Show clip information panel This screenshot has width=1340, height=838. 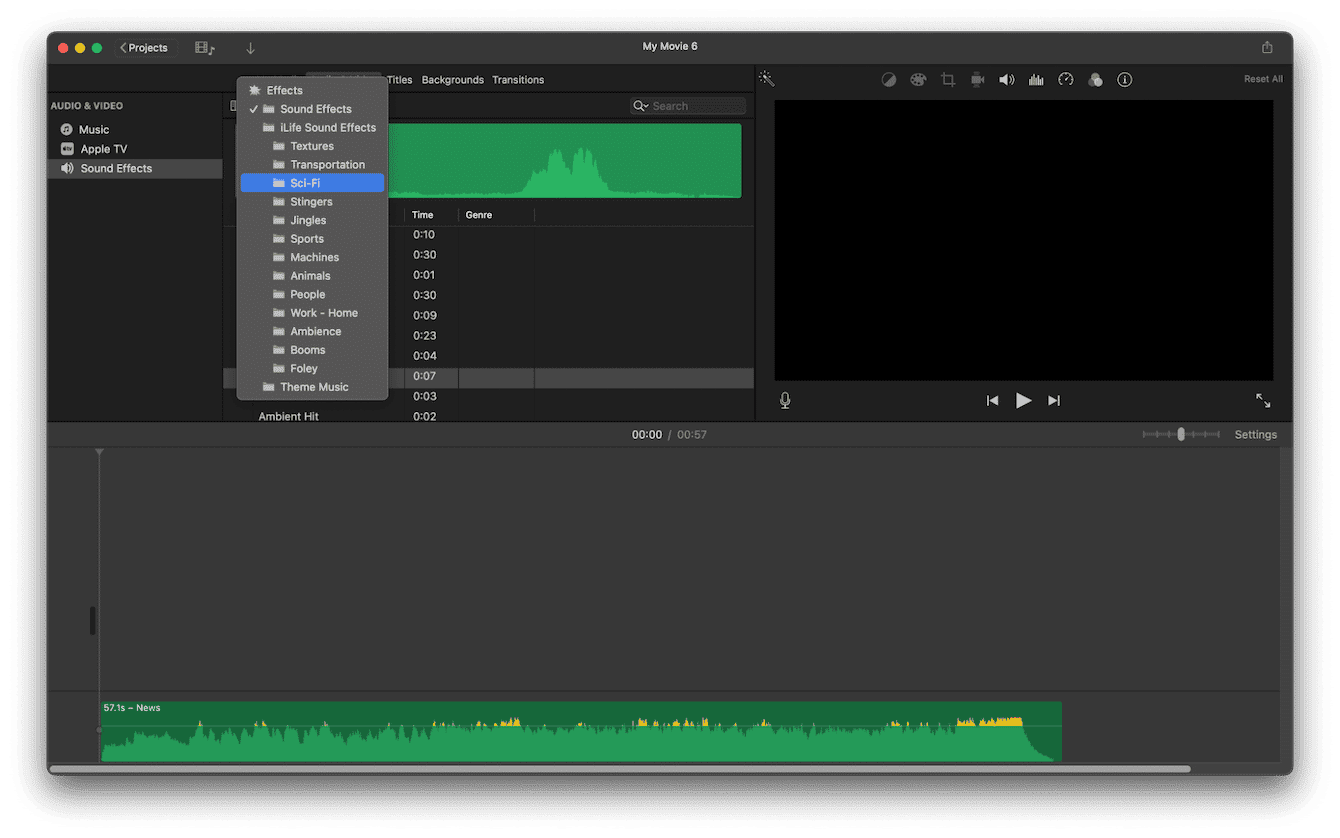pyautogui.click(x=1124, y=79)
